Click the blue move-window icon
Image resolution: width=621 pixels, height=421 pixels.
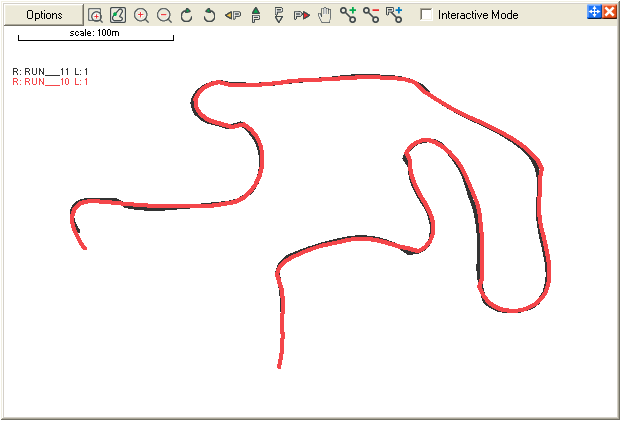point(593,12)
